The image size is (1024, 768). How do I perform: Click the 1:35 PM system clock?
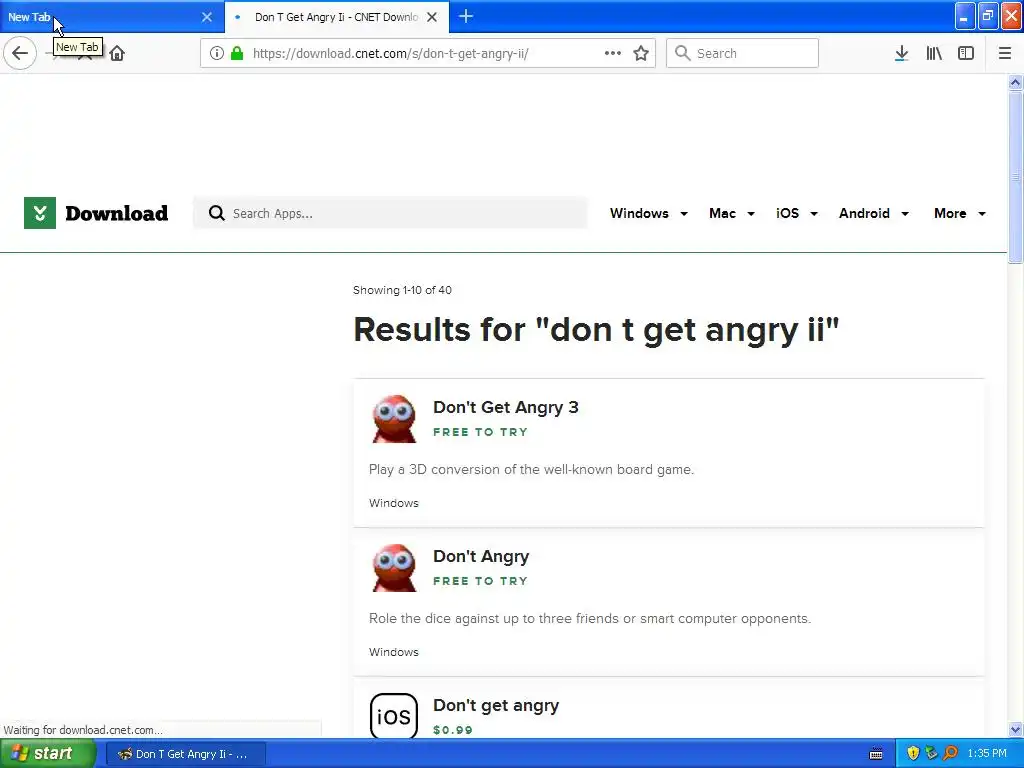click(x=987, y=753)
